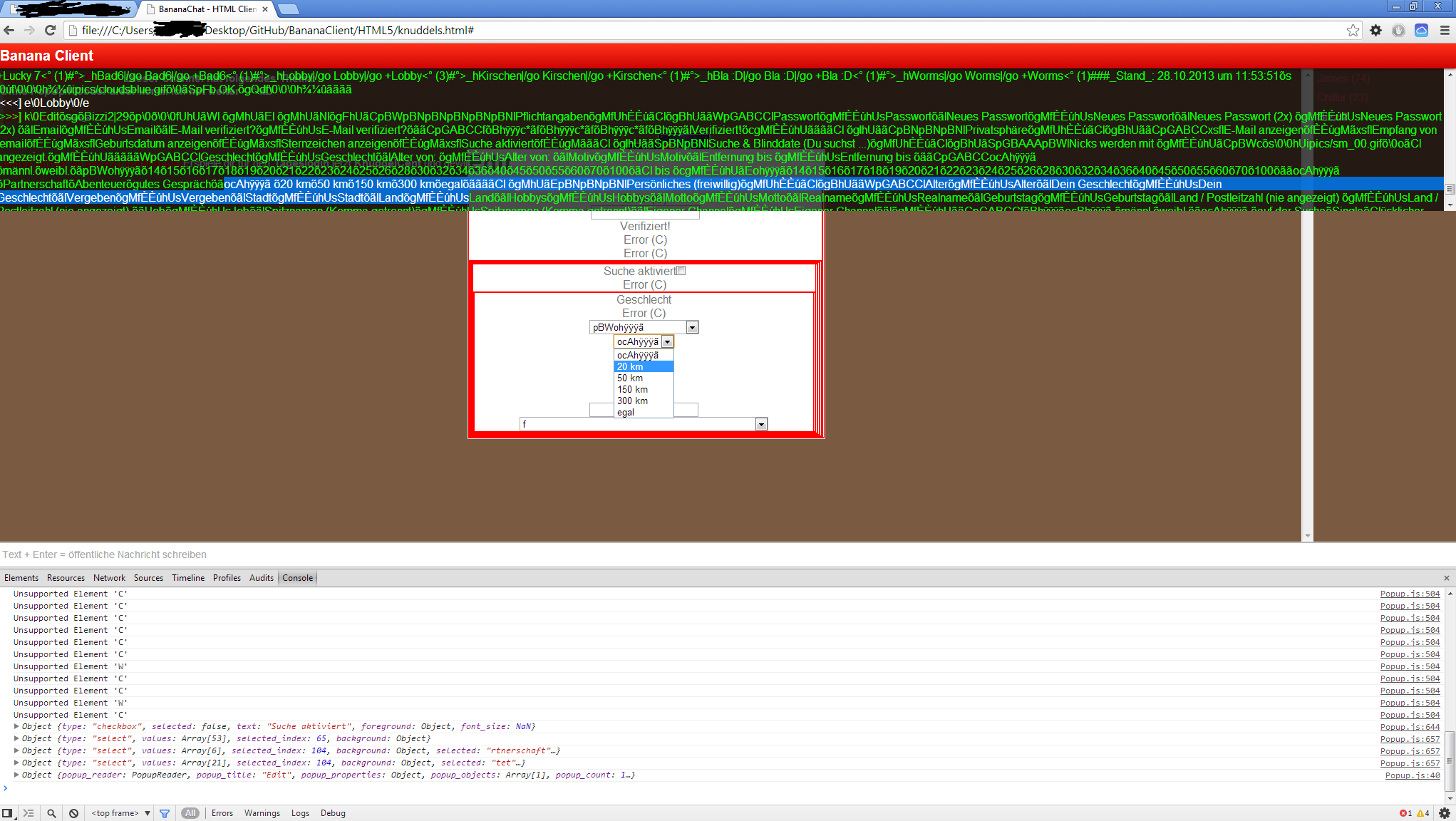
Task: Toggle the console filter funnel icon
Action: coord(165,813)
